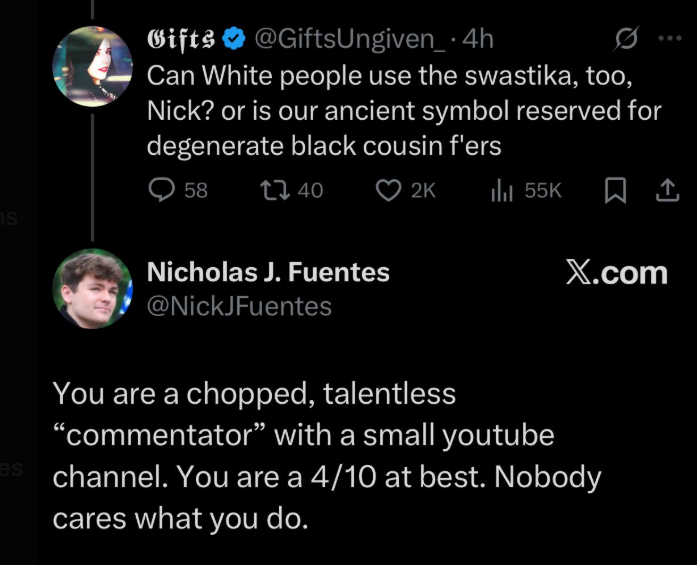Open the tweet text about the swastika

400,110
